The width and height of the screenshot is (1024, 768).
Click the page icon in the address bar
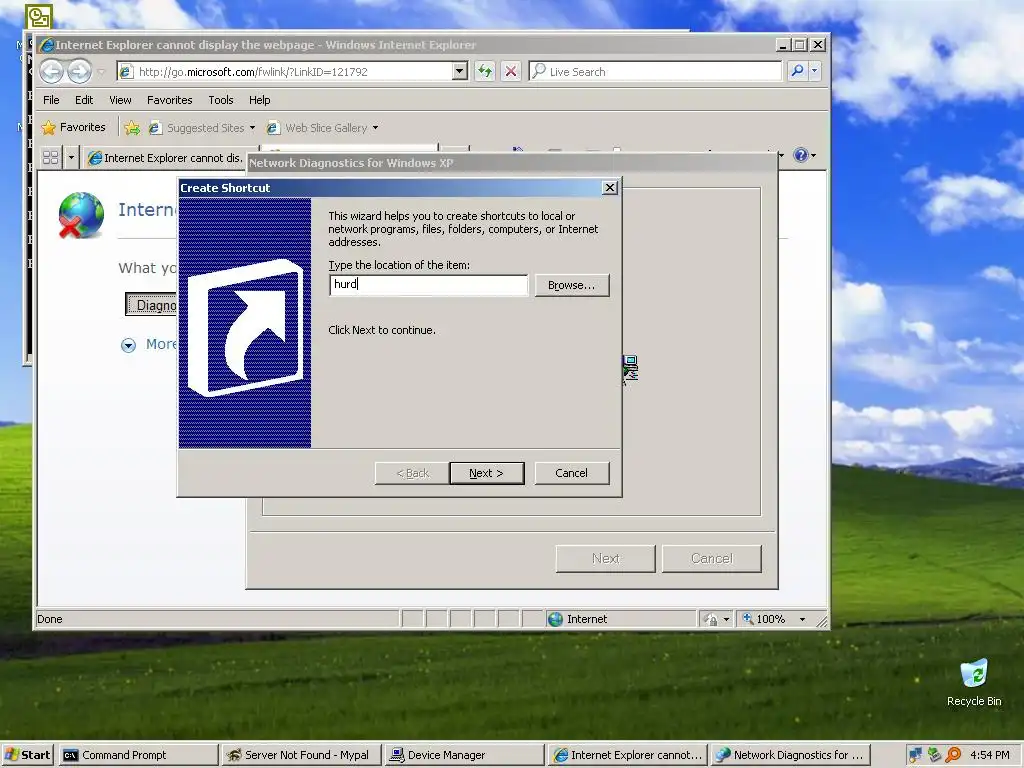point(127,72)
